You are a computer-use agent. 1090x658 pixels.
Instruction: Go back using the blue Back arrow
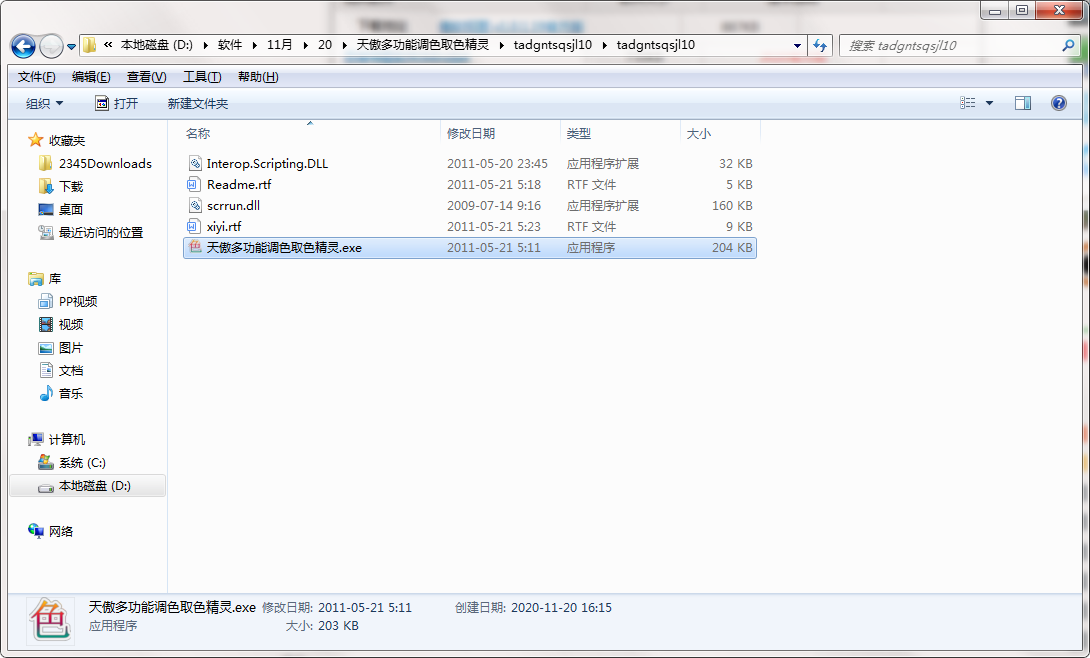pyautogui.click(x=23, y=47)
